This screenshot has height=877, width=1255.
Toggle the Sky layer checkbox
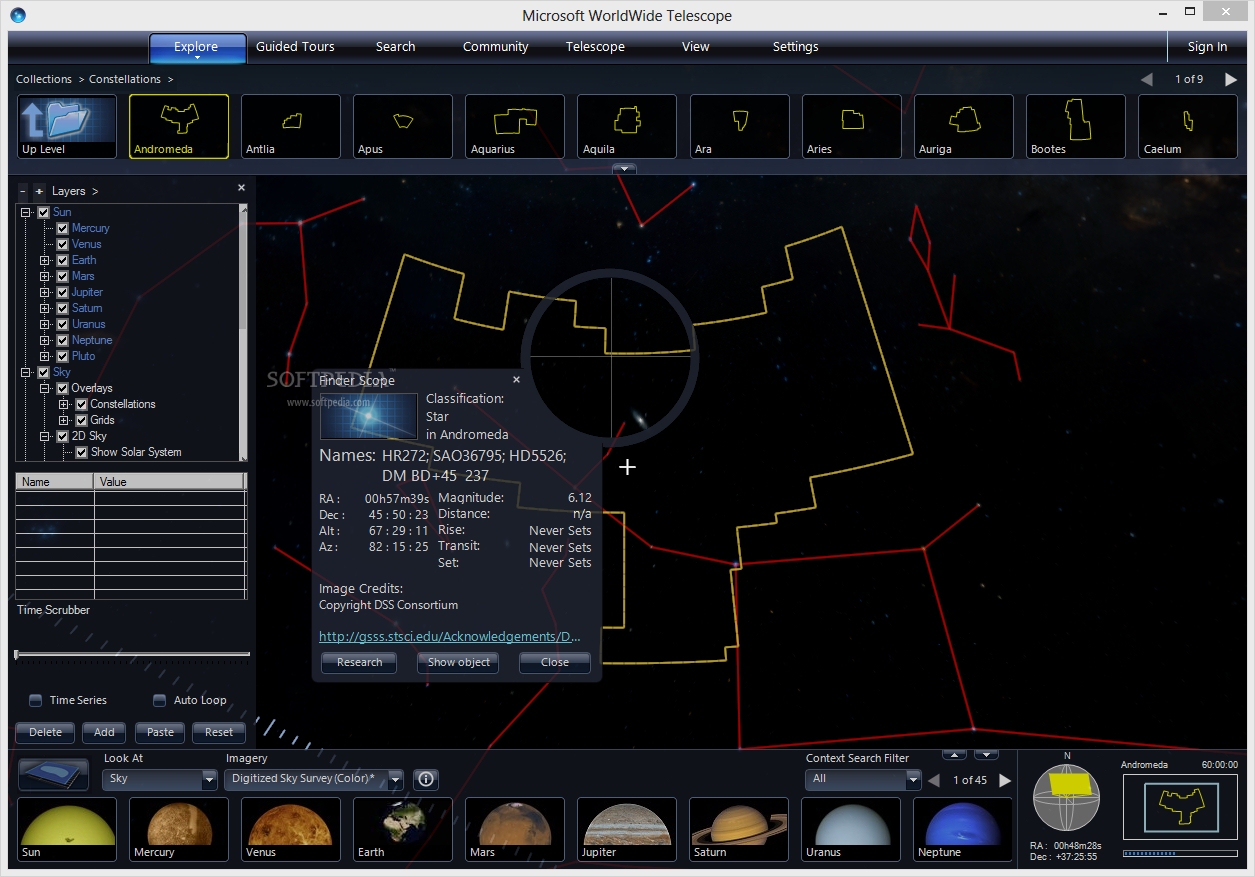pos(43,372)
